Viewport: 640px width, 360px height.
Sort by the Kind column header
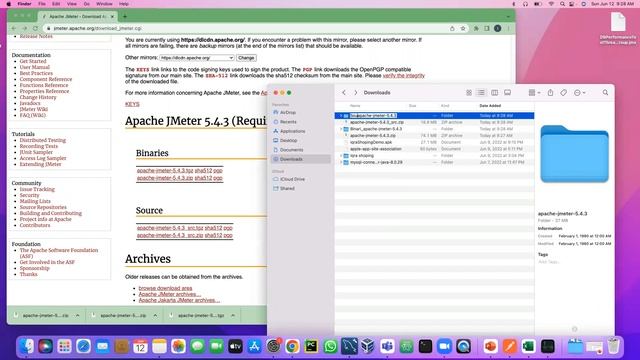tap(445, 106)
